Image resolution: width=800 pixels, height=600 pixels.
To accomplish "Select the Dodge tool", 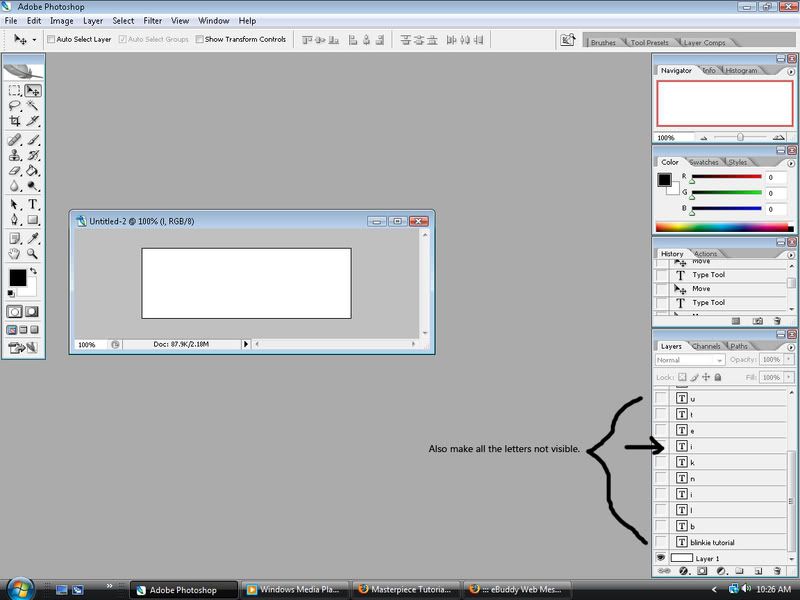I will tap(33, 186).
